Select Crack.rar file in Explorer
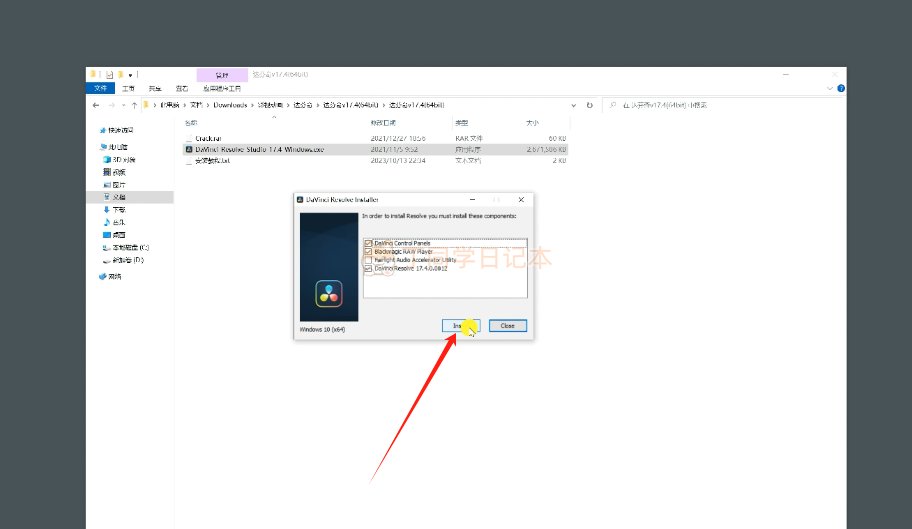 tap(208, 138)
